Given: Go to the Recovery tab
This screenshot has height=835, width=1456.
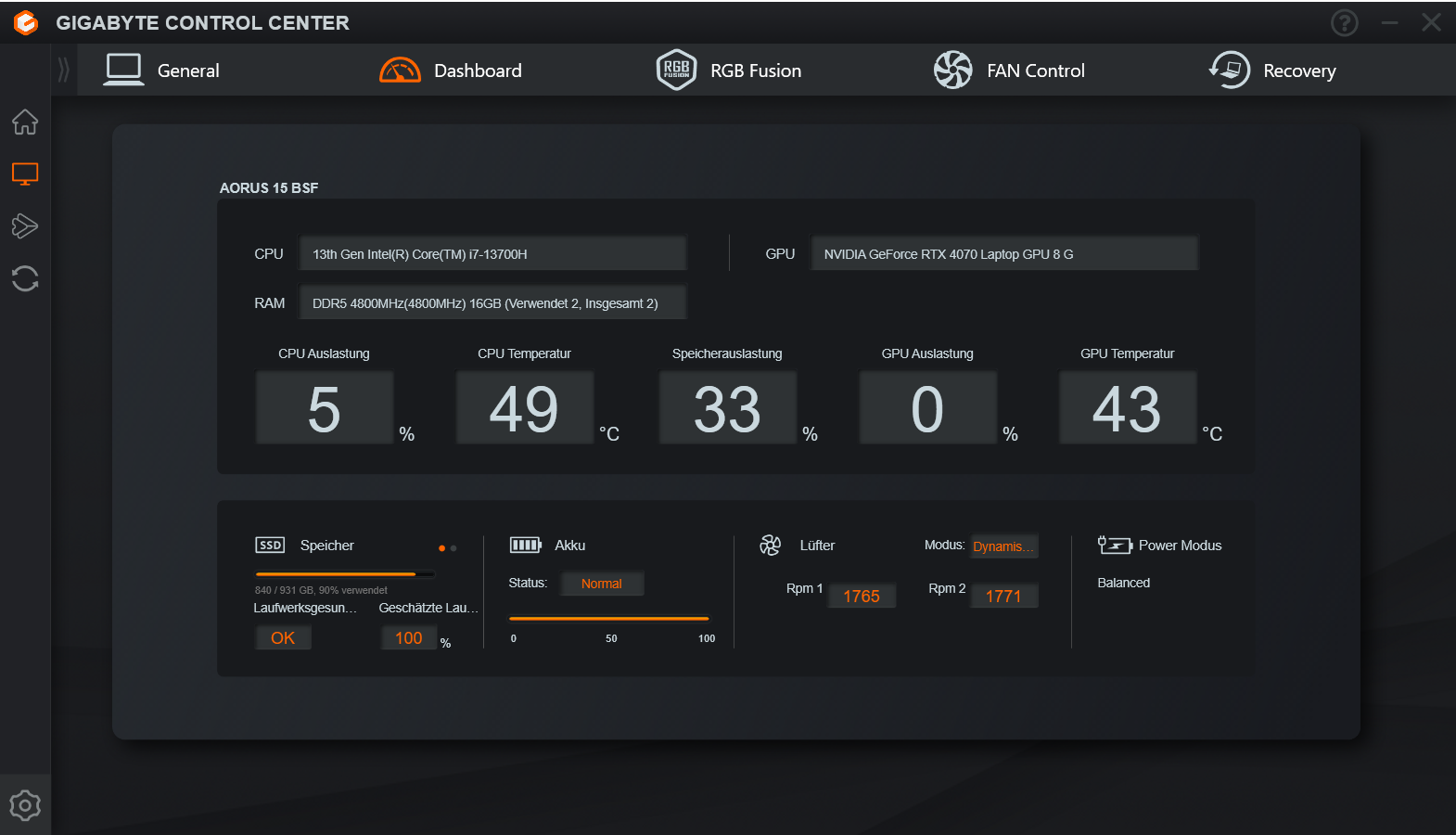Looking at the screenshot, I should point(1299,71).
